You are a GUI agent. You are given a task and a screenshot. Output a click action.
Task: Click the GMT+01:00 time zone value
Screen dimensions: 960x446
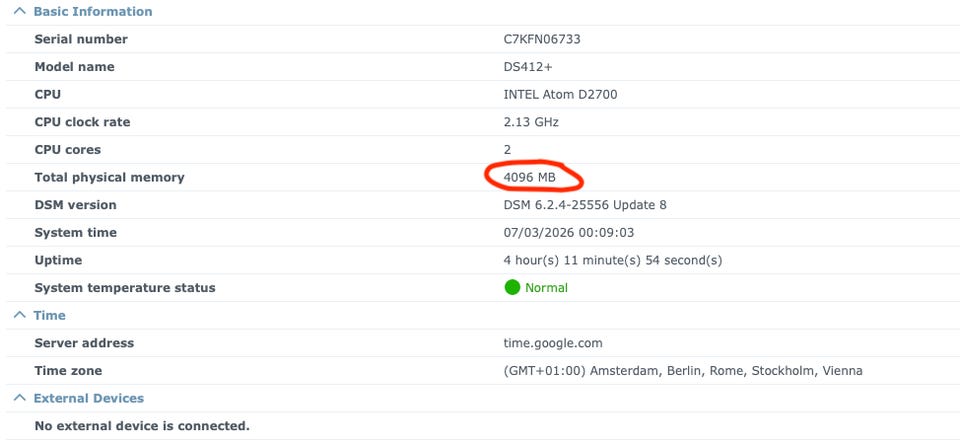pyautogui.click(x=683, y=371)
